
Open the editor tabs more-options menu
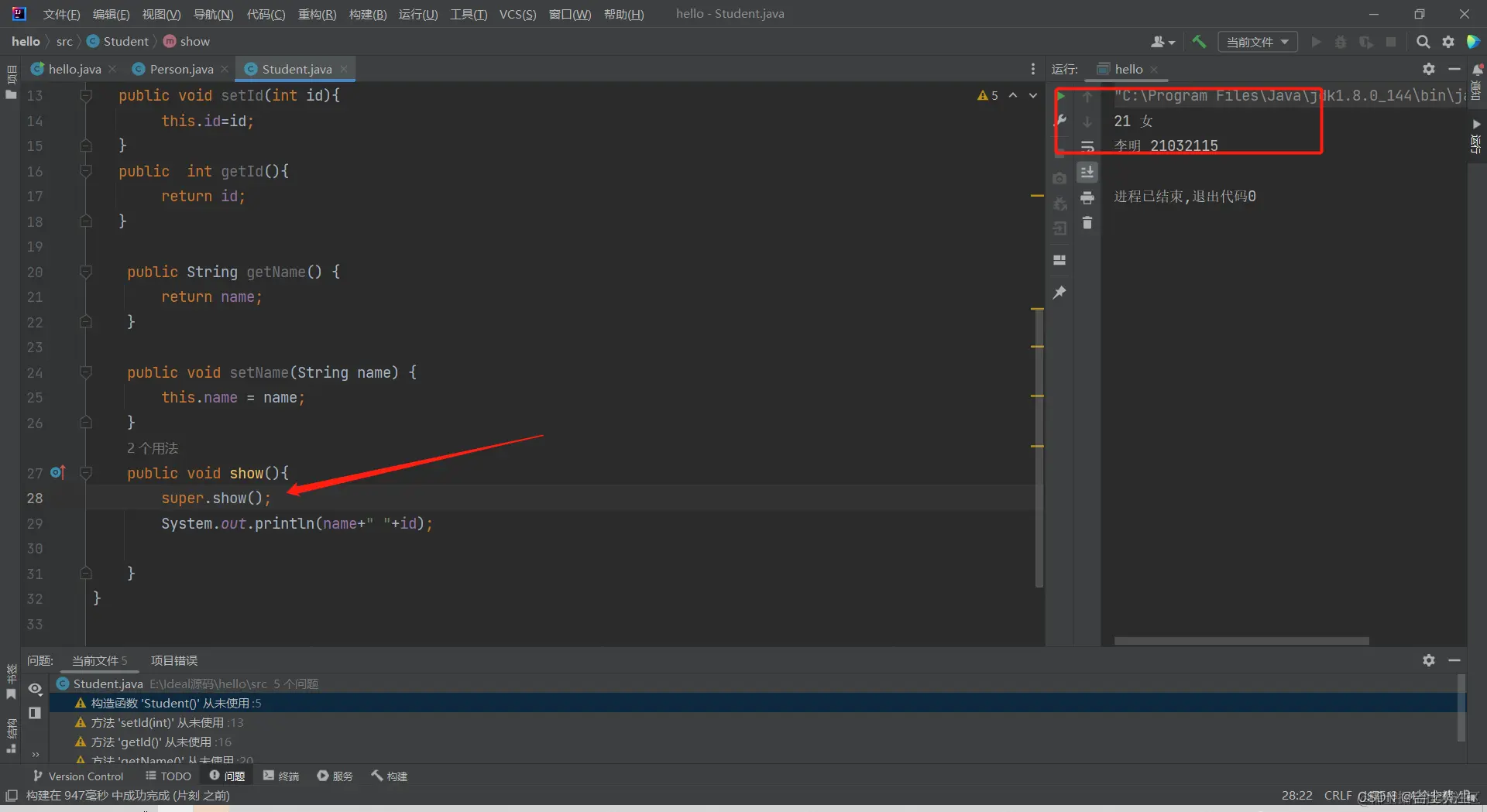coord(1033,69)
